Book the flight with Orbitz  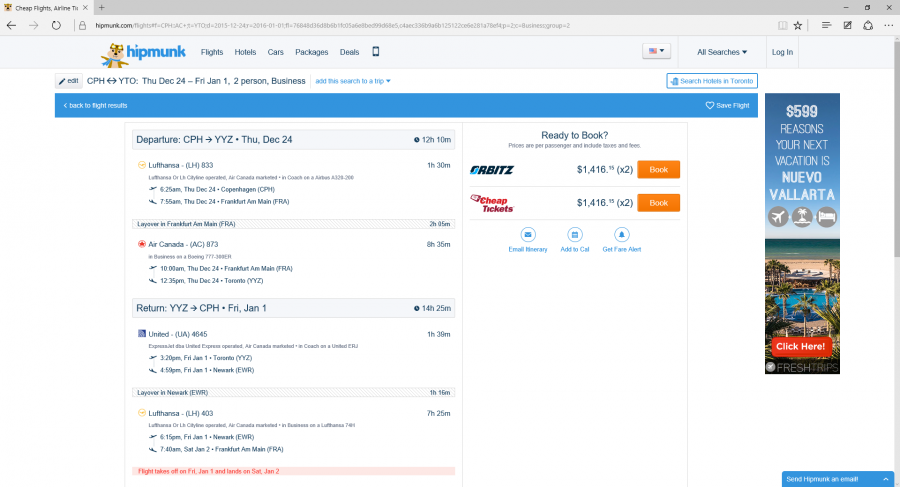point(658,169)
